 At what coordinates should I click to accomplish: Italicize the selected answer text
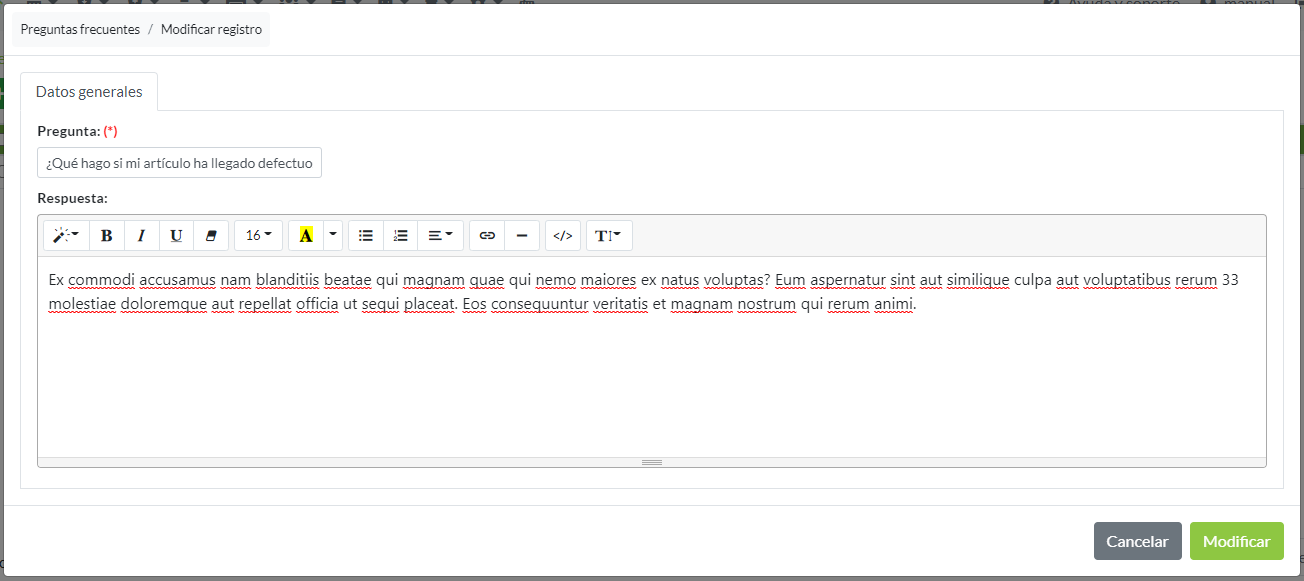(141, 235)
